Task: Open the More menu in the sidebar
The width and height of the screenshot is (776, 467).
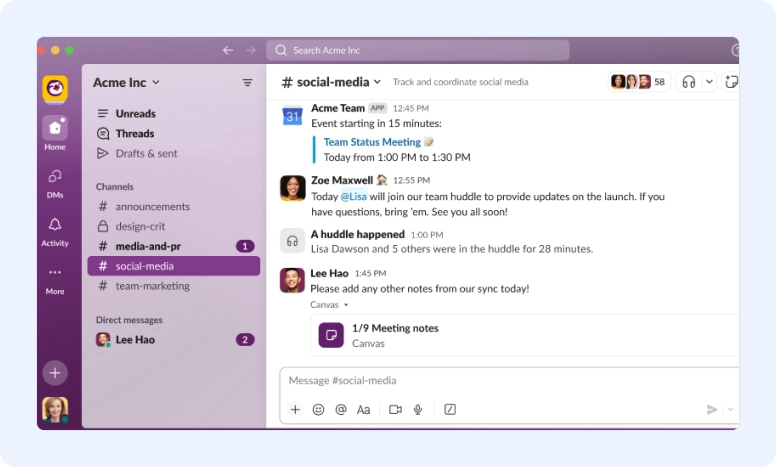Action: 55,280
